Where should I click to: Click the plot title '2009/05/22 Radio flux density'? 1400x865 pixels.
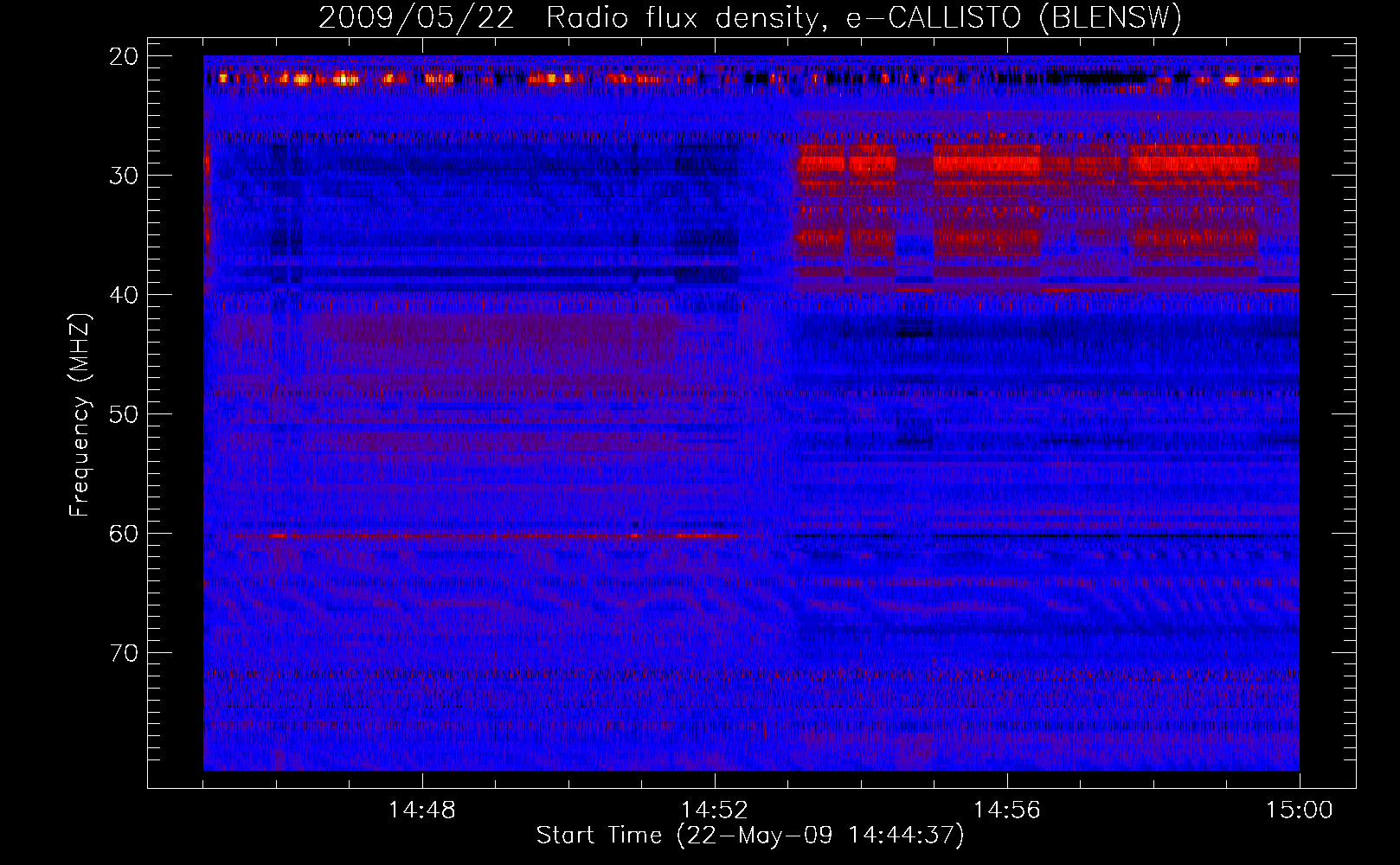coord(569,18)
